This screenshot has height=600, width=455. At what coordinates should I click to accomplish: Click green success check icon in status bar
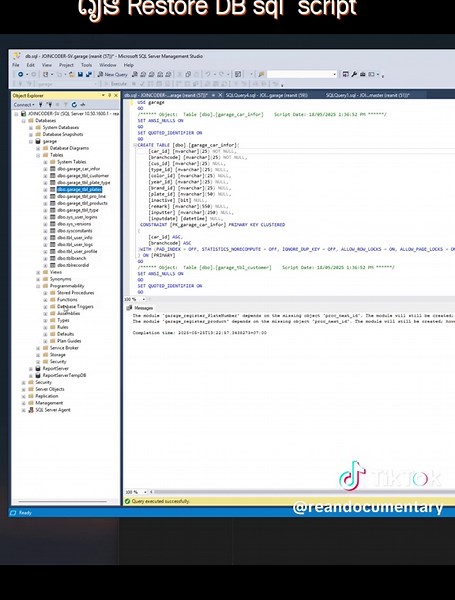127,501
